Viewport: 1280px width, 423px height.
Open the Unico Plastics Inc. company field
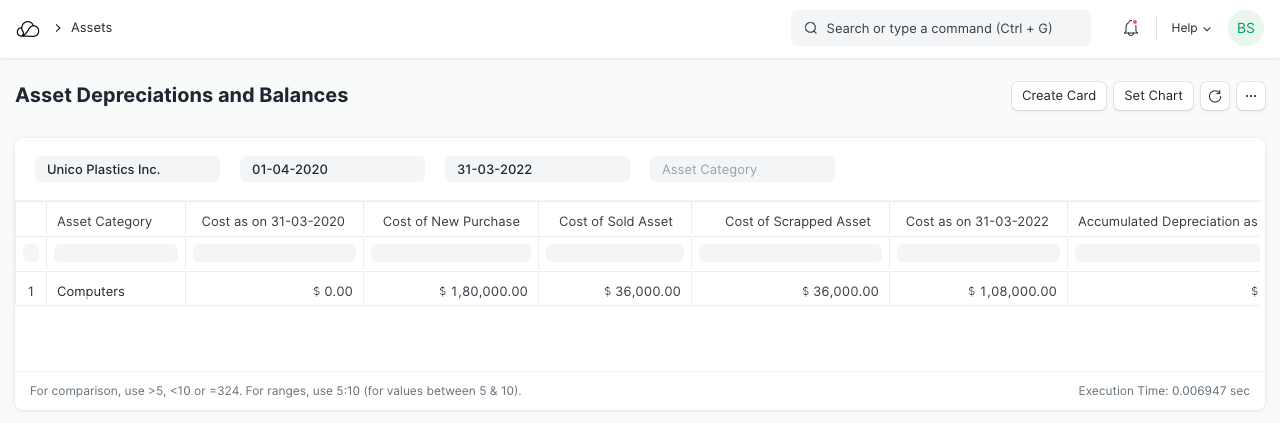point(127,170)
